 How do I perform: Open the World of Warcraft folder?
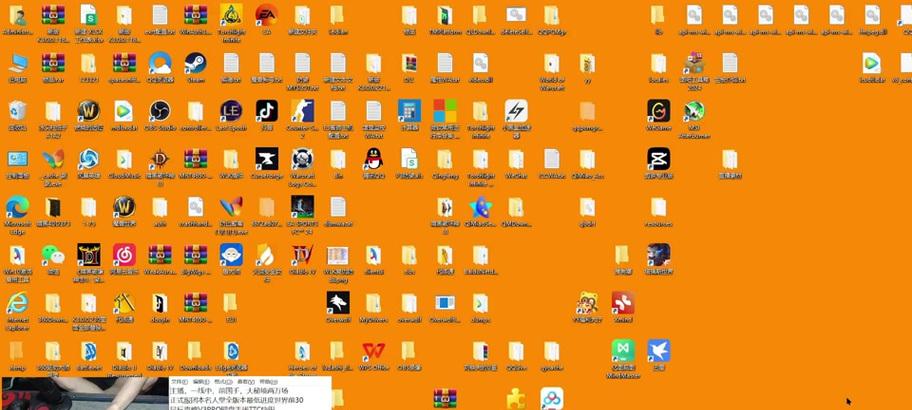551,63
